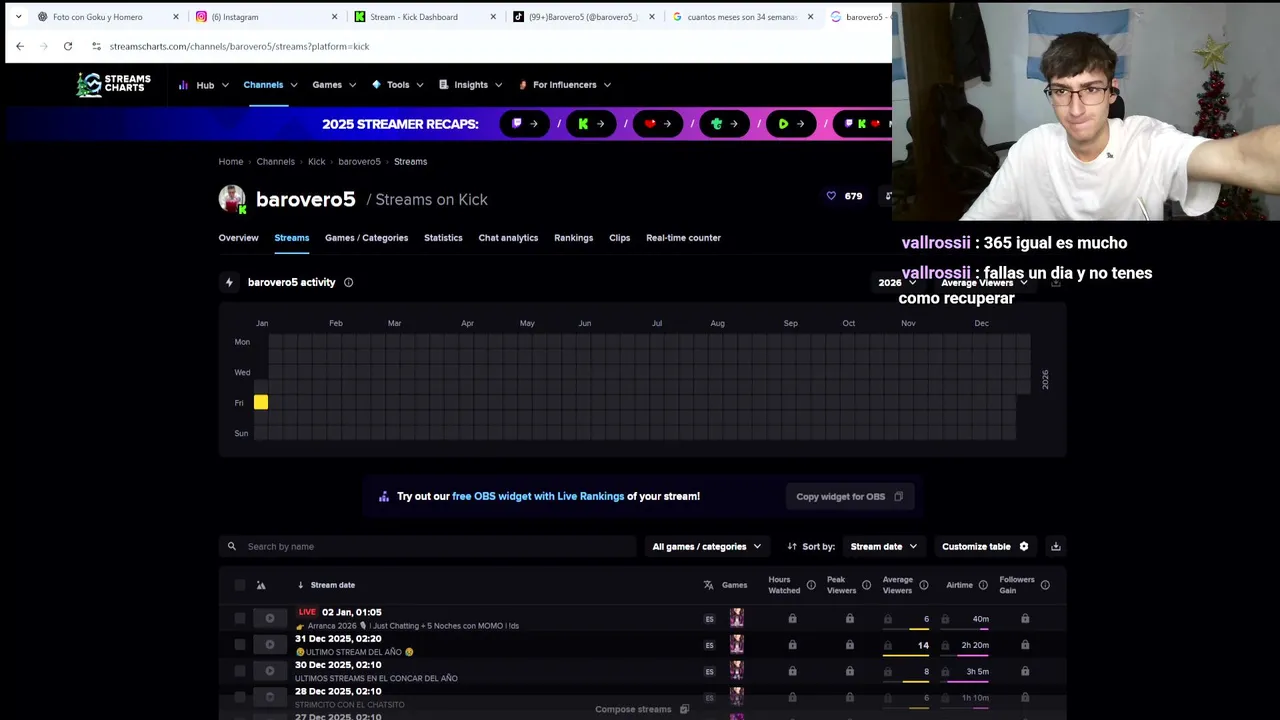Open the red heart recap pill
This screenshot has height=720, width=1280.
point(658,124)
